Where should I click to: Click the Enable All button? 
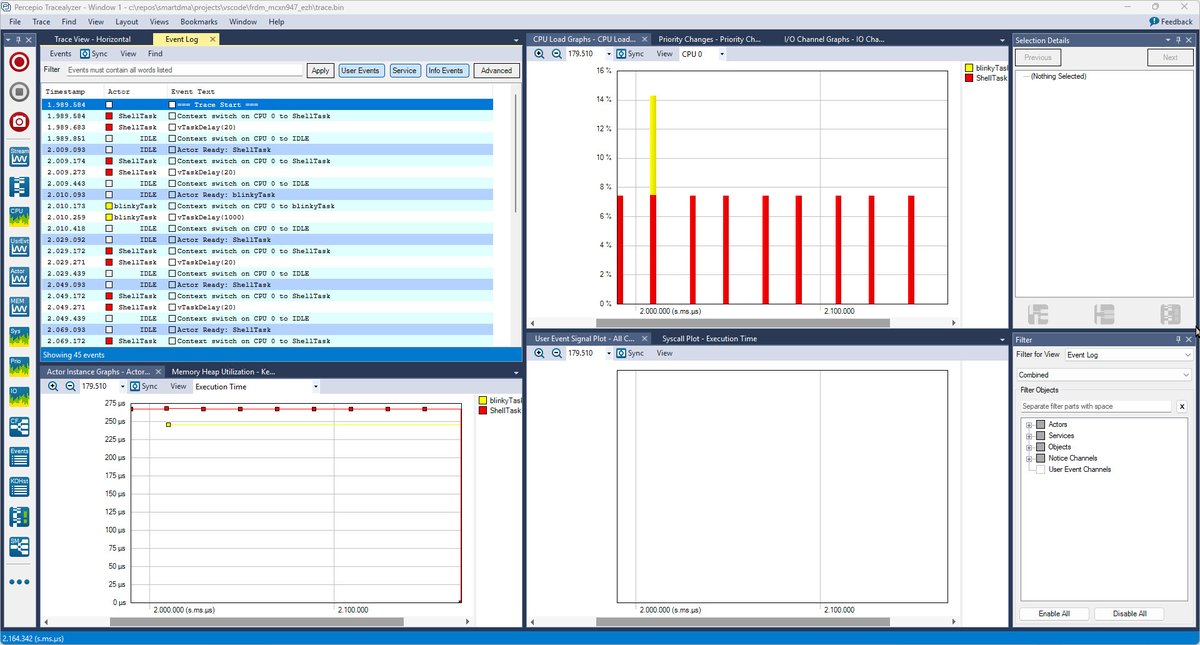(1054, 613)
